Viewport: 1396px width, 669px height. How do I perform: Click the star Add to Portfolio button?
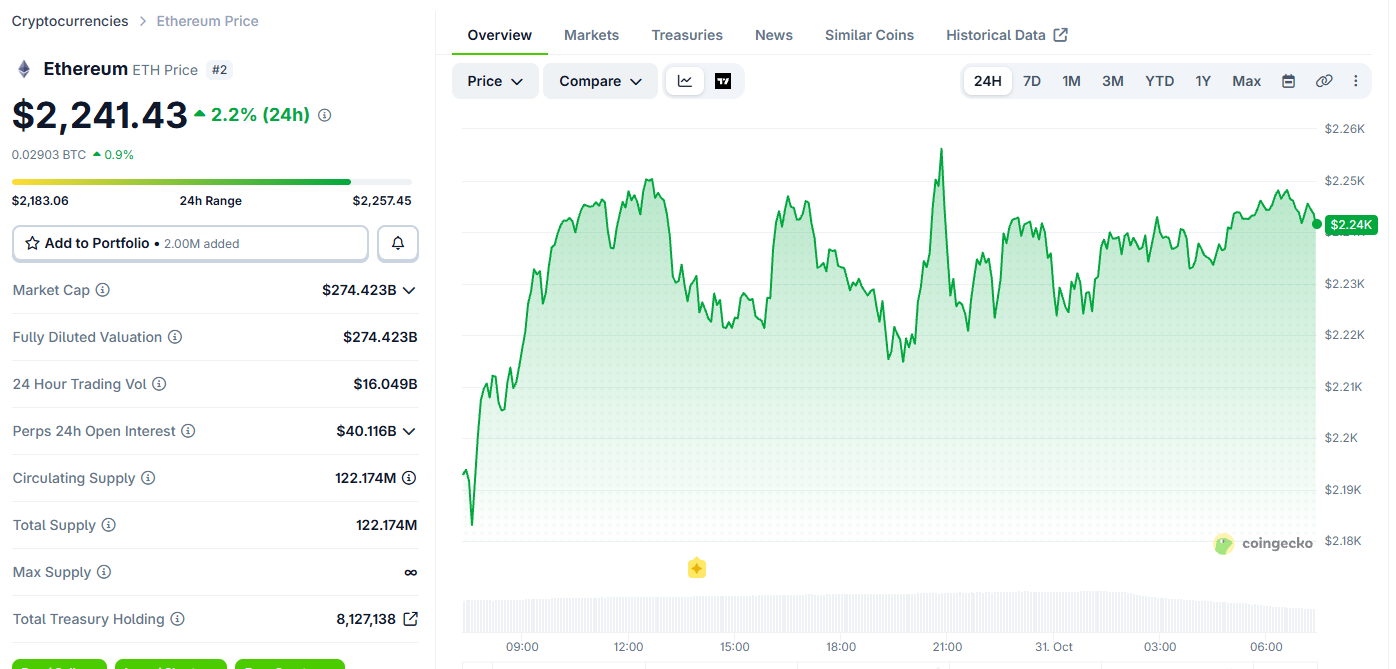coord(190,243)
